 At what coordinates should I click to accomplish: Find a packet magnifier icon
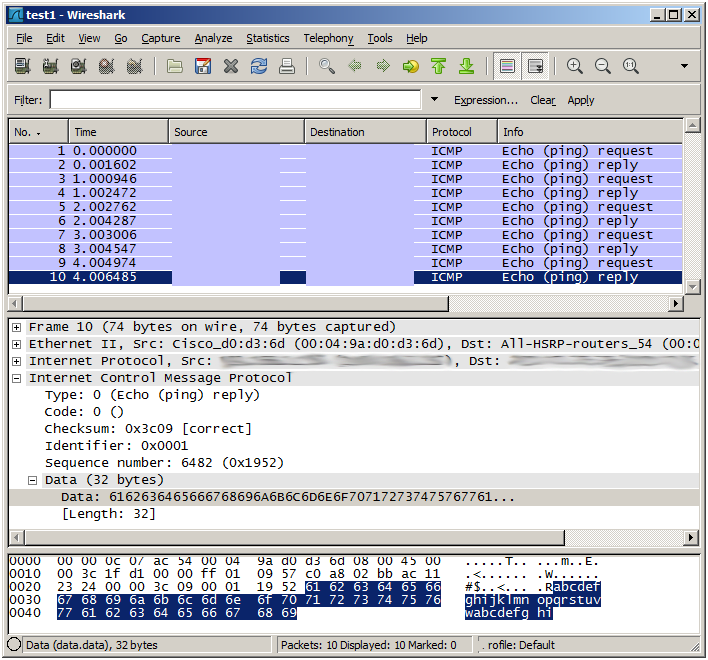(327, 66)
